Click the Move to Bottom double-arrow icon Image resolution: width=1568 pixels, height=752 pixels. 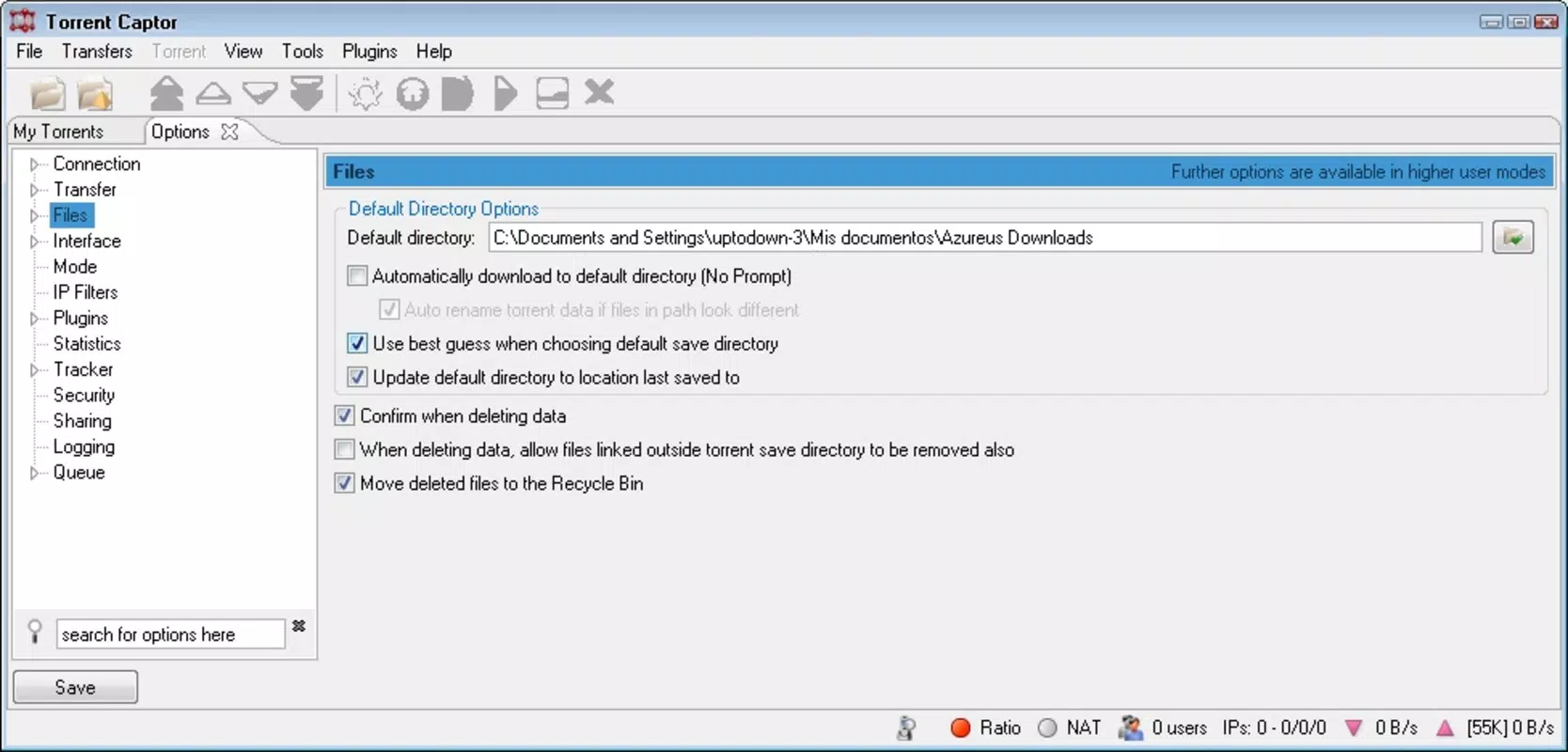[x=306, y=94]
